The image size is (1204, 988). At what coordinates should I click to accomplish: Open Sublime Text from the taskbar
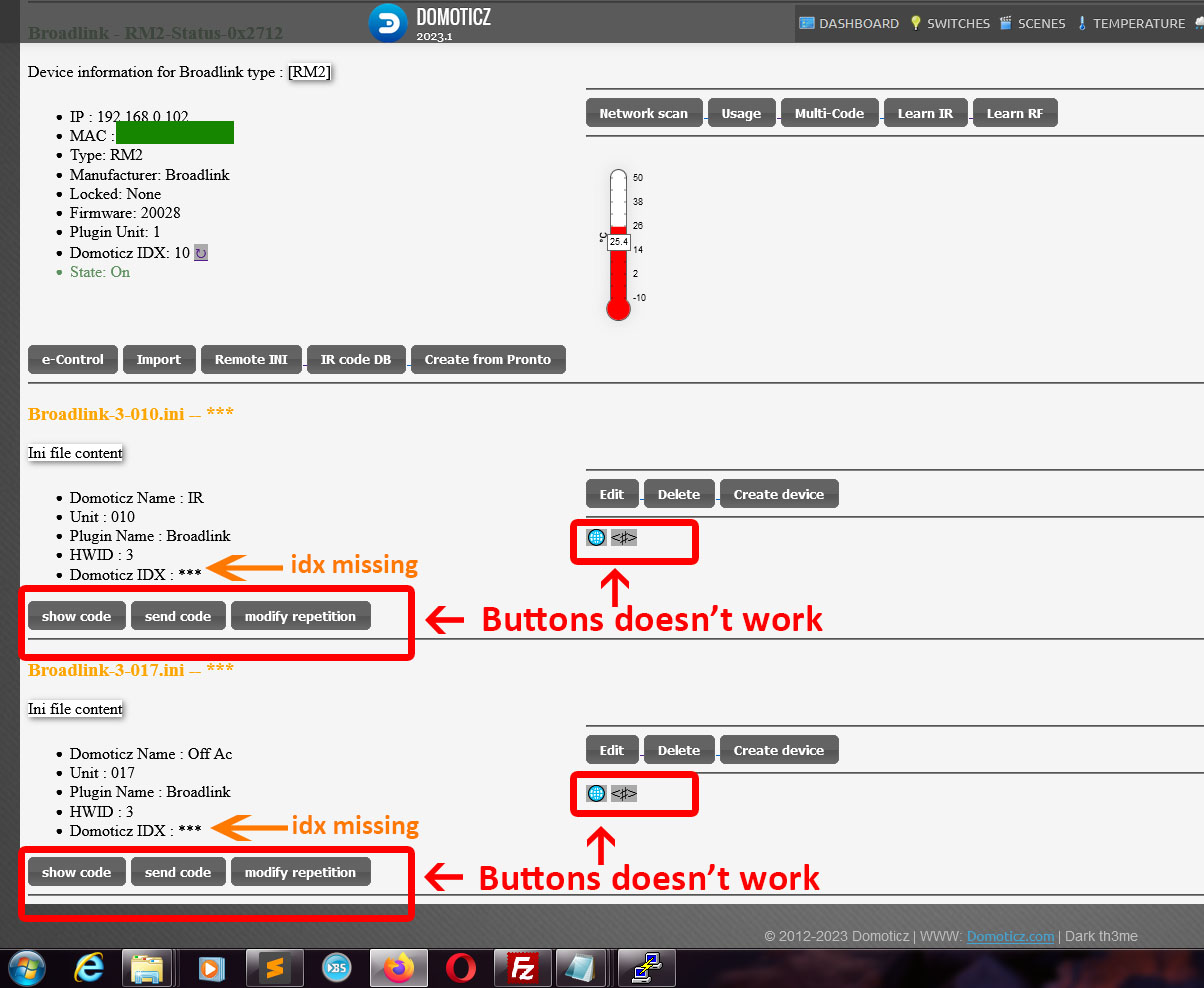point(275,968)
